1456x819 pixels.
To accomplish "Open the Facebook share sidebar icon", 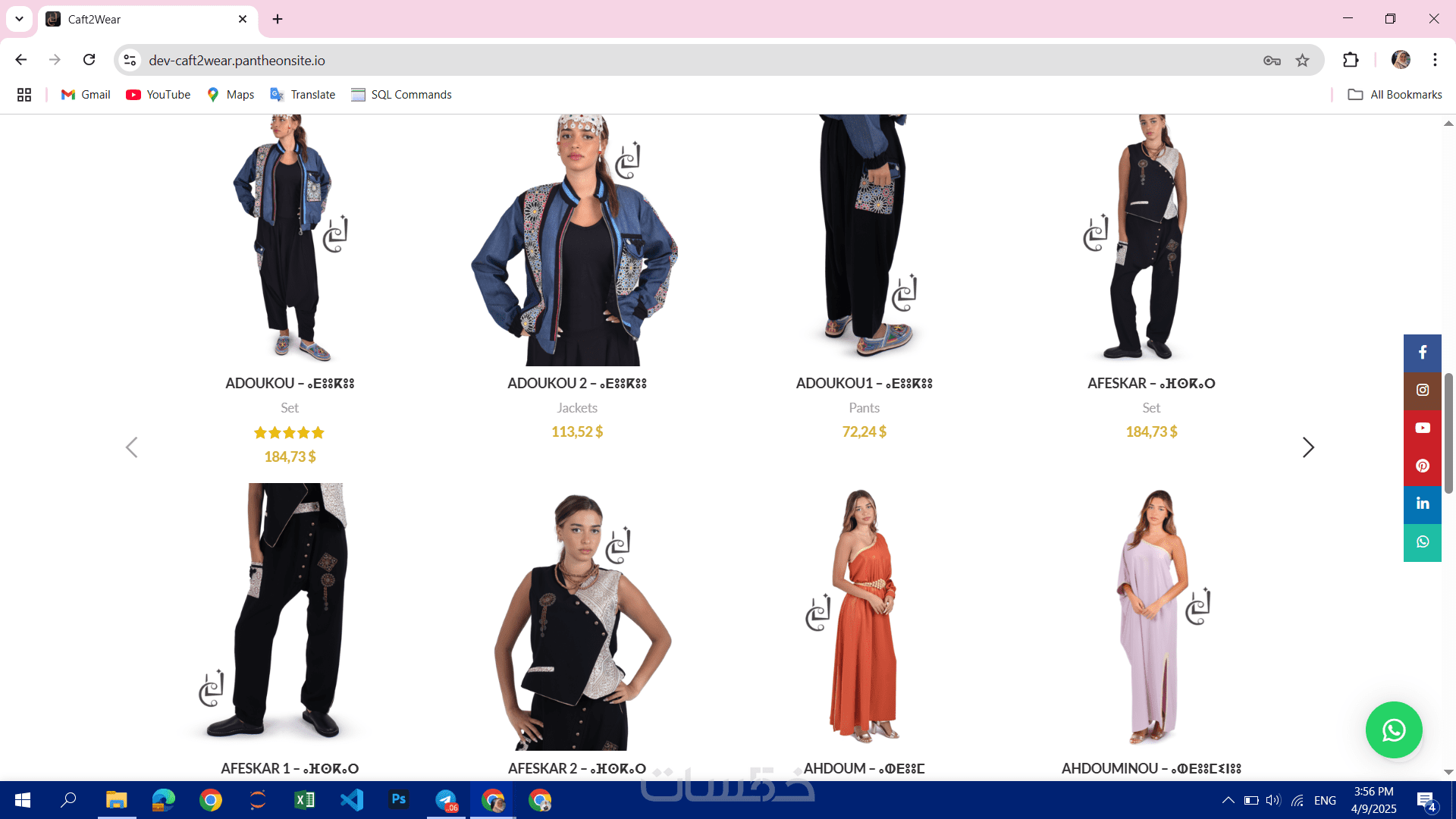I will 1422,353.
